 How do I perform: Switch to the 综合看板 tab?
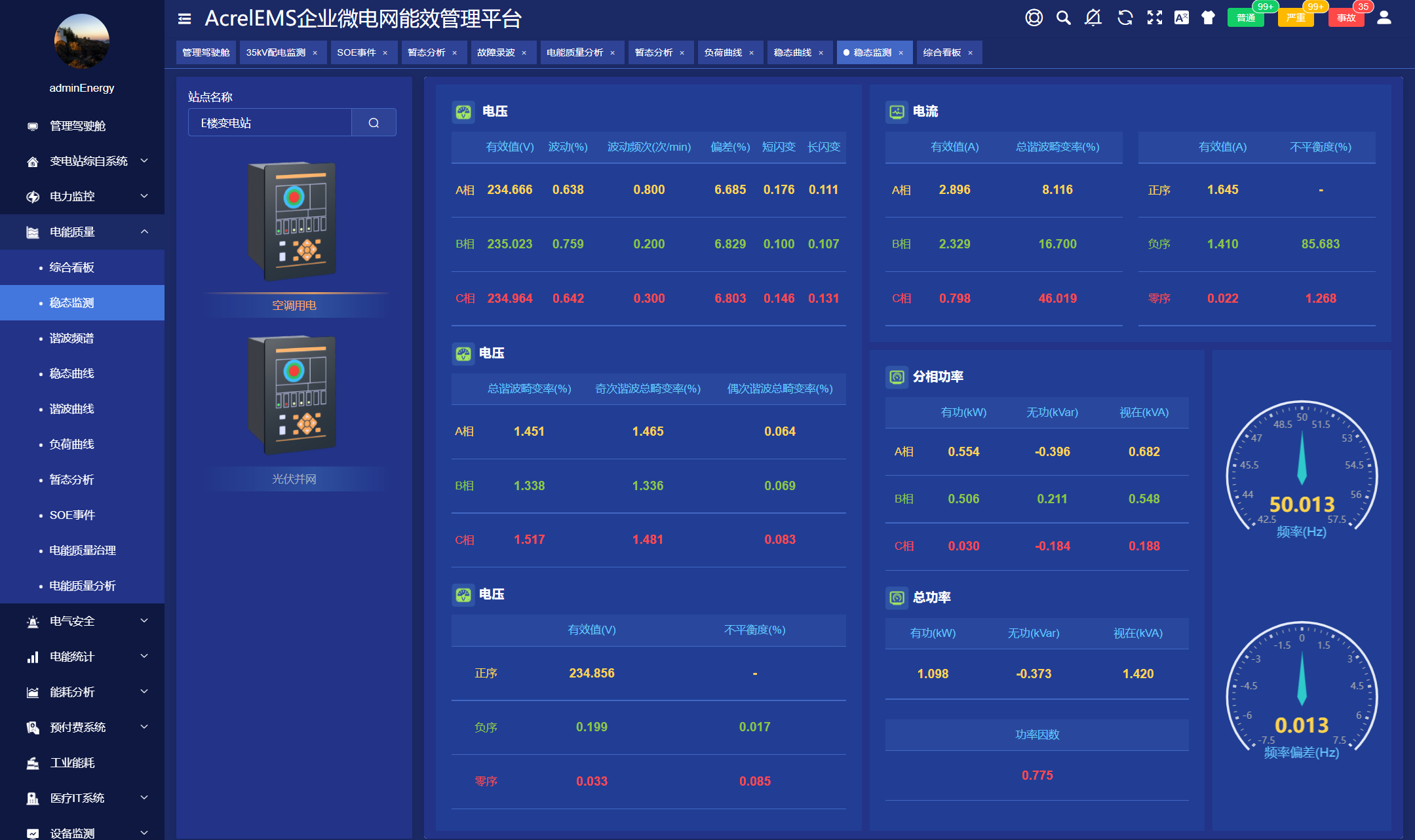pyautogui.click(x=941, y=52)
